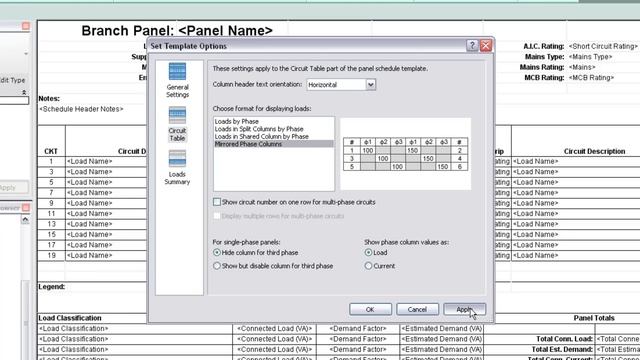
Task: Click the Edit Type button in the left panel
Action: (13, 80)
